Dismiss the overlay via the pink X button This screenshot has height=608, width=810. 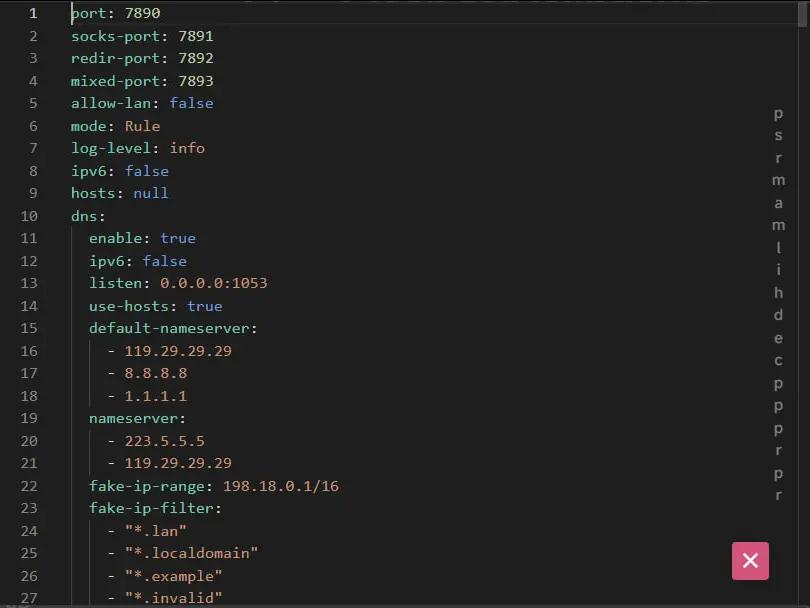[750, 561]
